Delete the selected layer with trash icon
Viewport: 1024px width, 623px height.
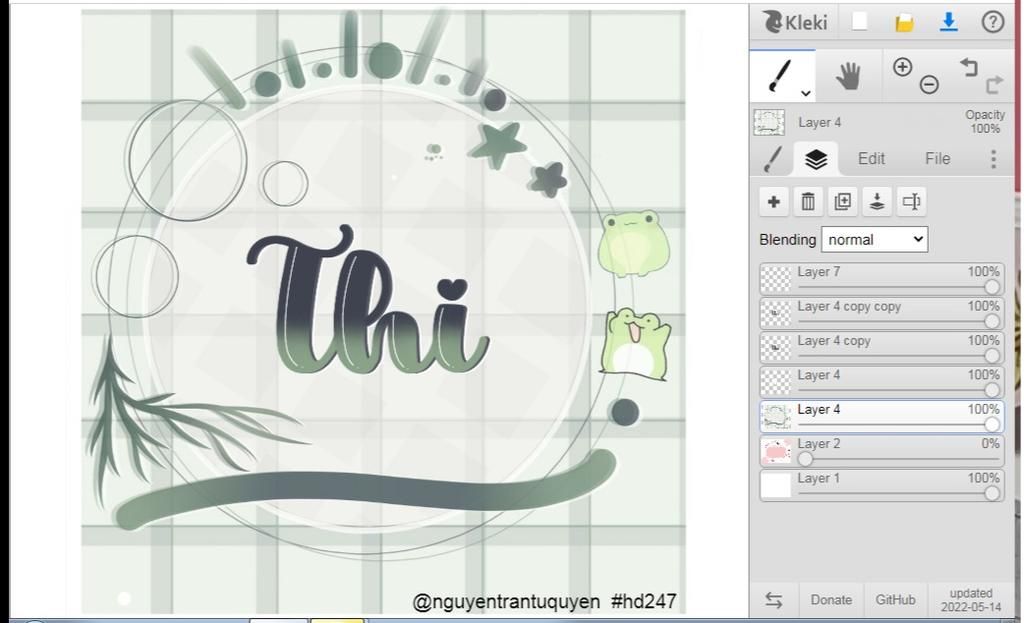(808, 202)
